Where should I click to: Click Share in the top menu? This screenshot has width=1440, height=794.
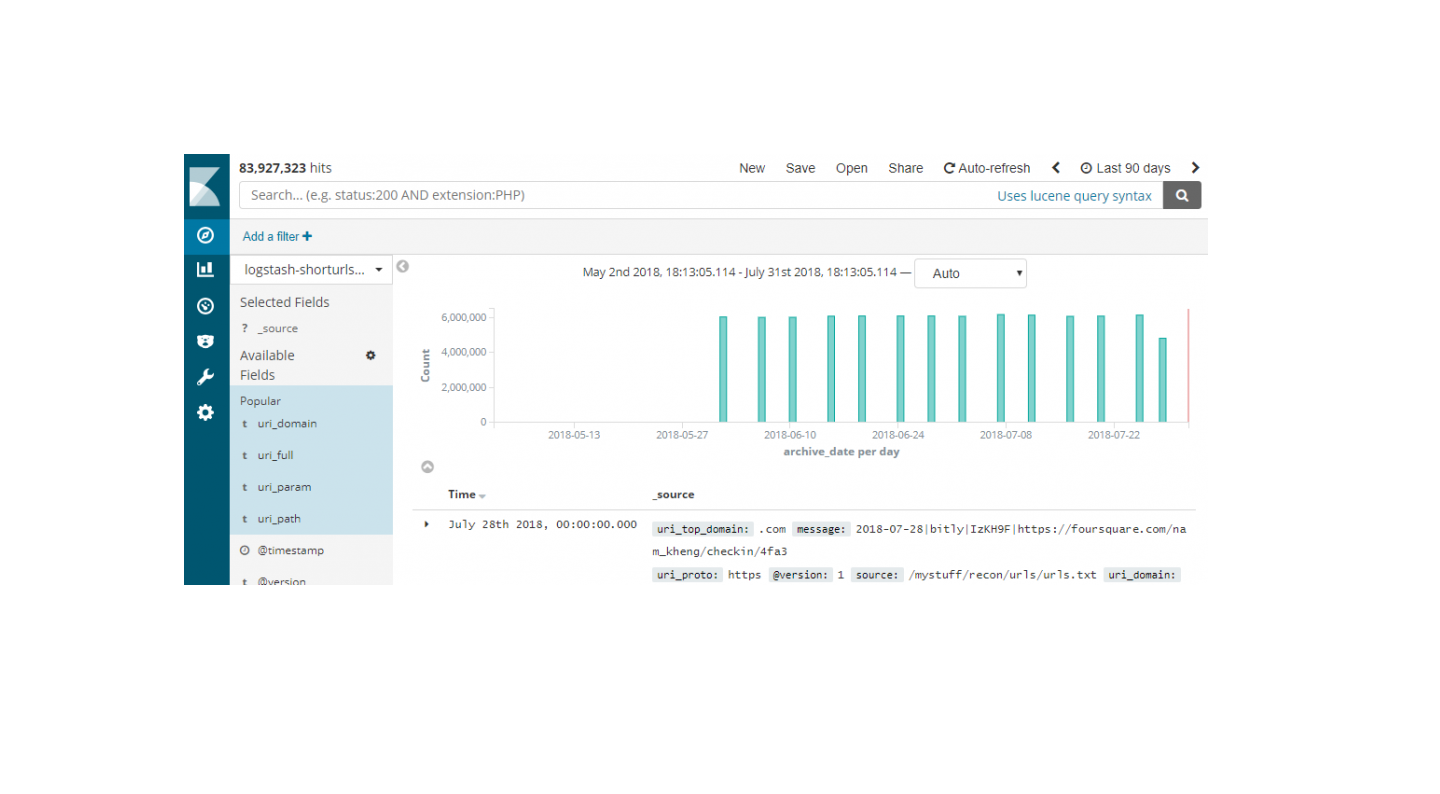coord(906,168)
